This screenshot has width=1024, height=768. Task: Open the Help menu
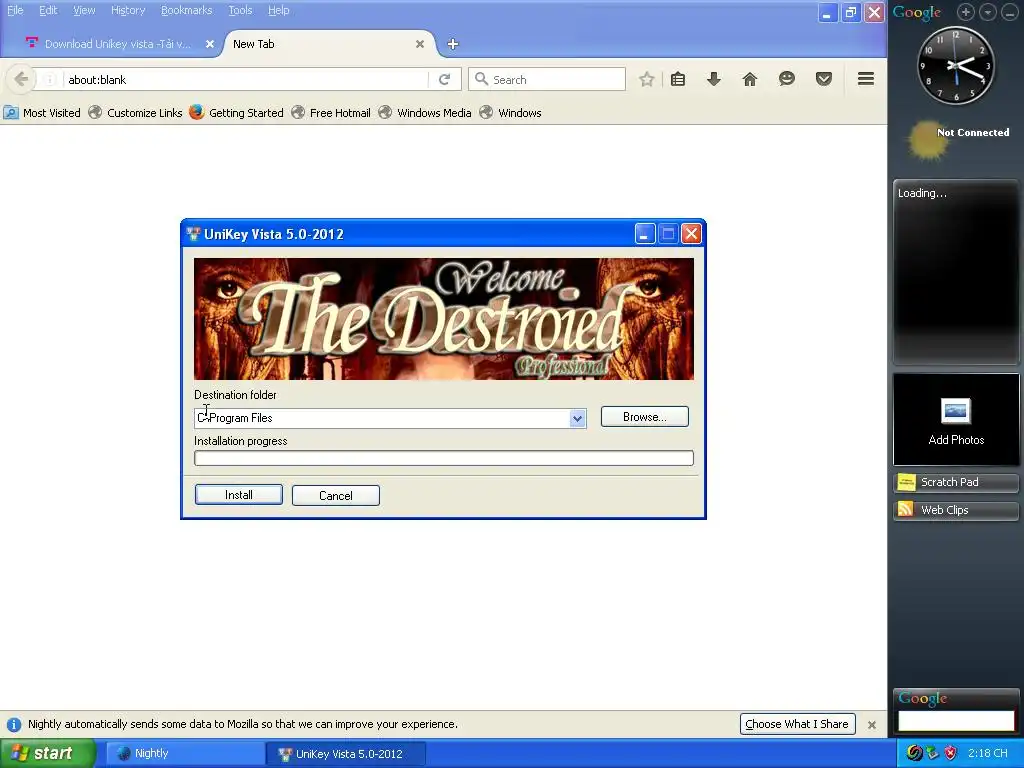tap(279, 10)
